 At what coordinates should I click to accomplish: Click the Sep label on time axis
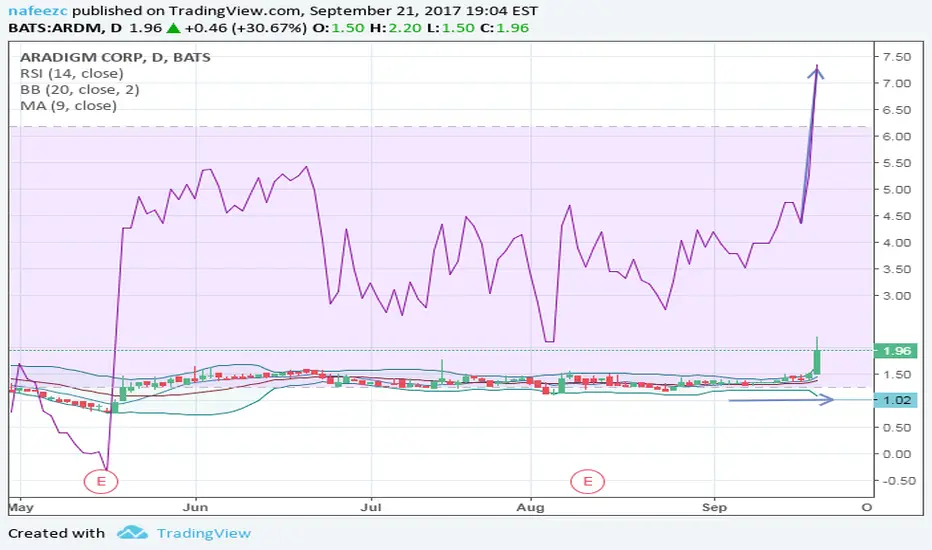point(714,507)
